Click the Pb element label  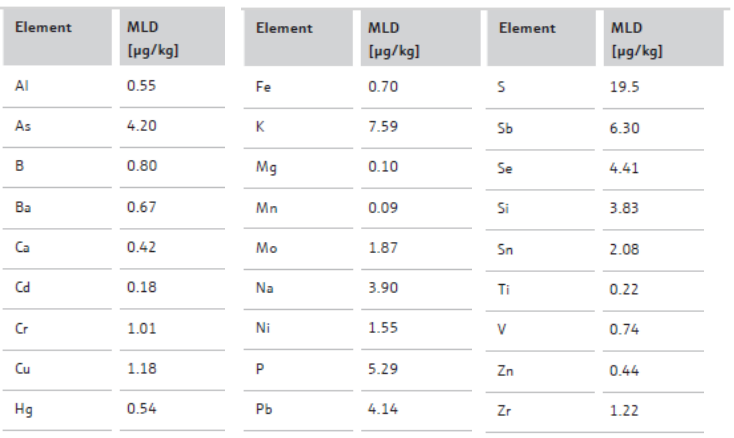(264, 409)
